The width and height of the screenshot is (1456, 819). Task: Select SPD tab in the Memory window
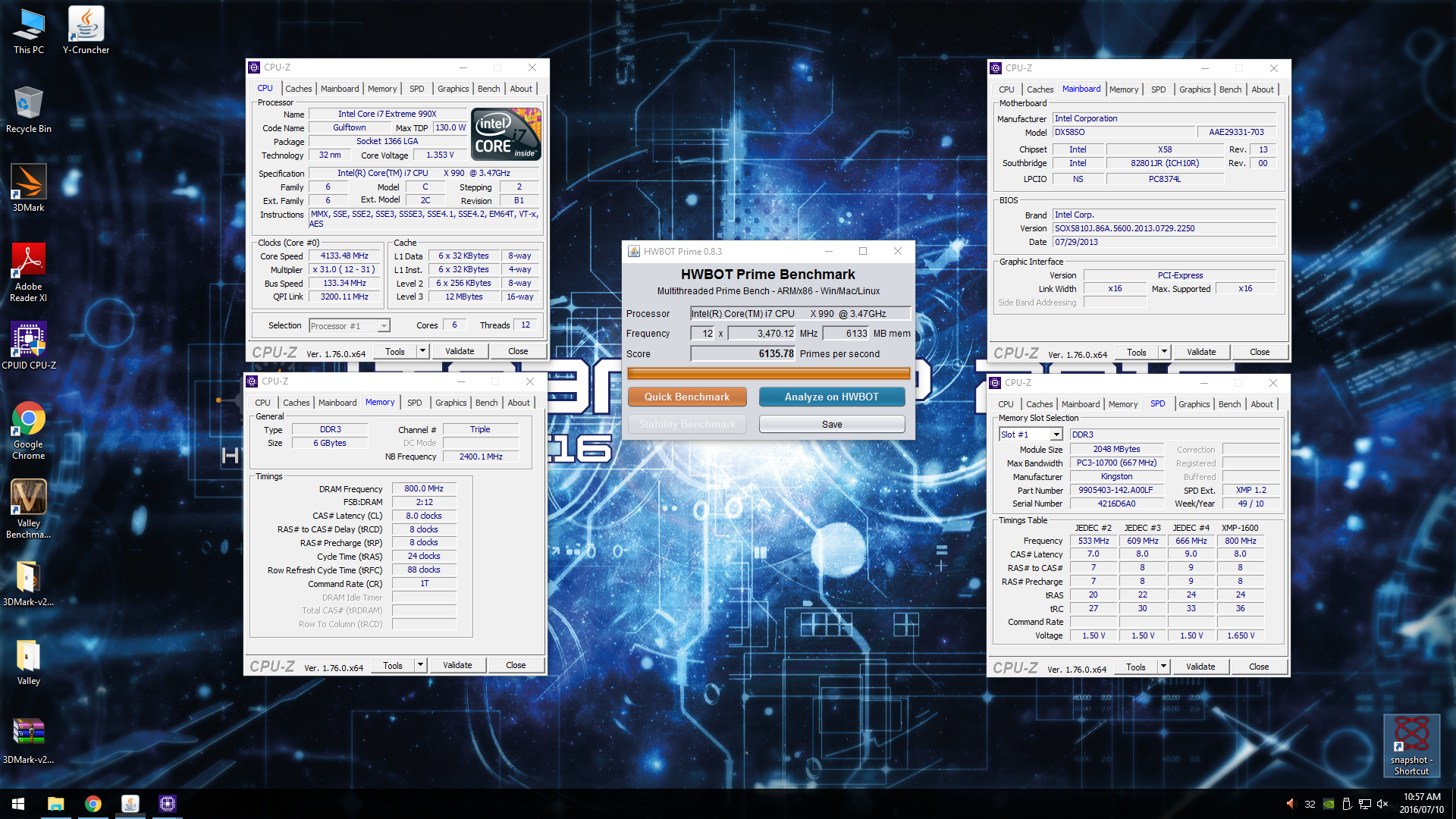pyautogui.click(x=414, y=403)
